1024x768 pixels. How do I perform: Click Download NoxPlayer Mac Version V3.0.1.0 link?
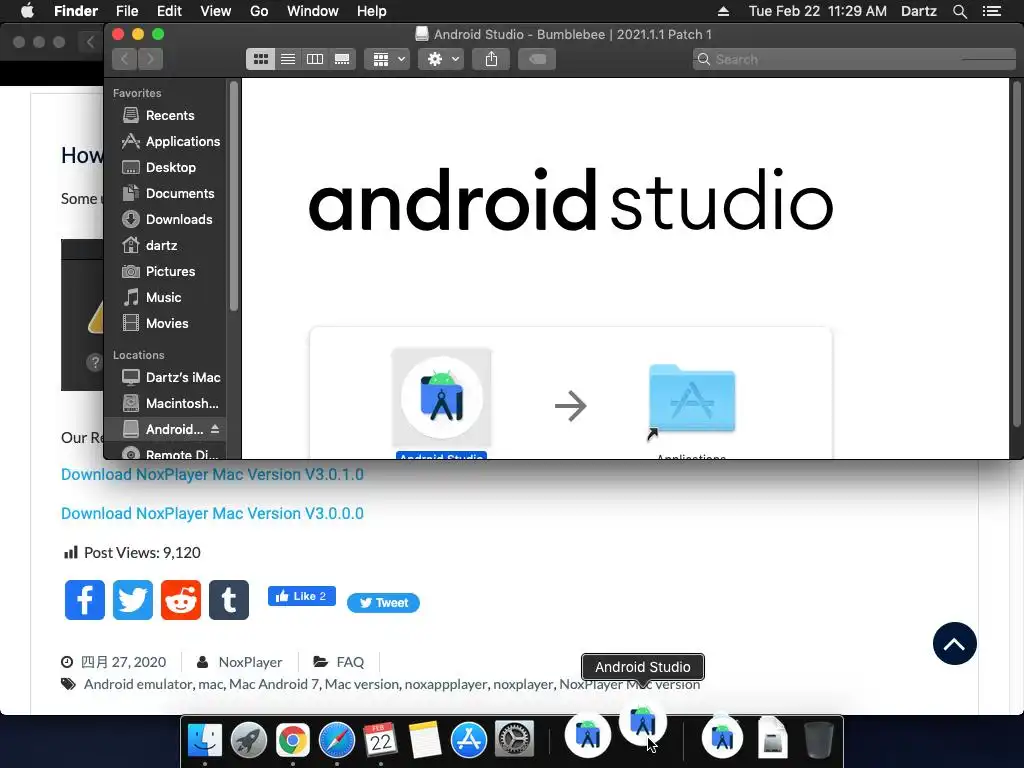212,474
